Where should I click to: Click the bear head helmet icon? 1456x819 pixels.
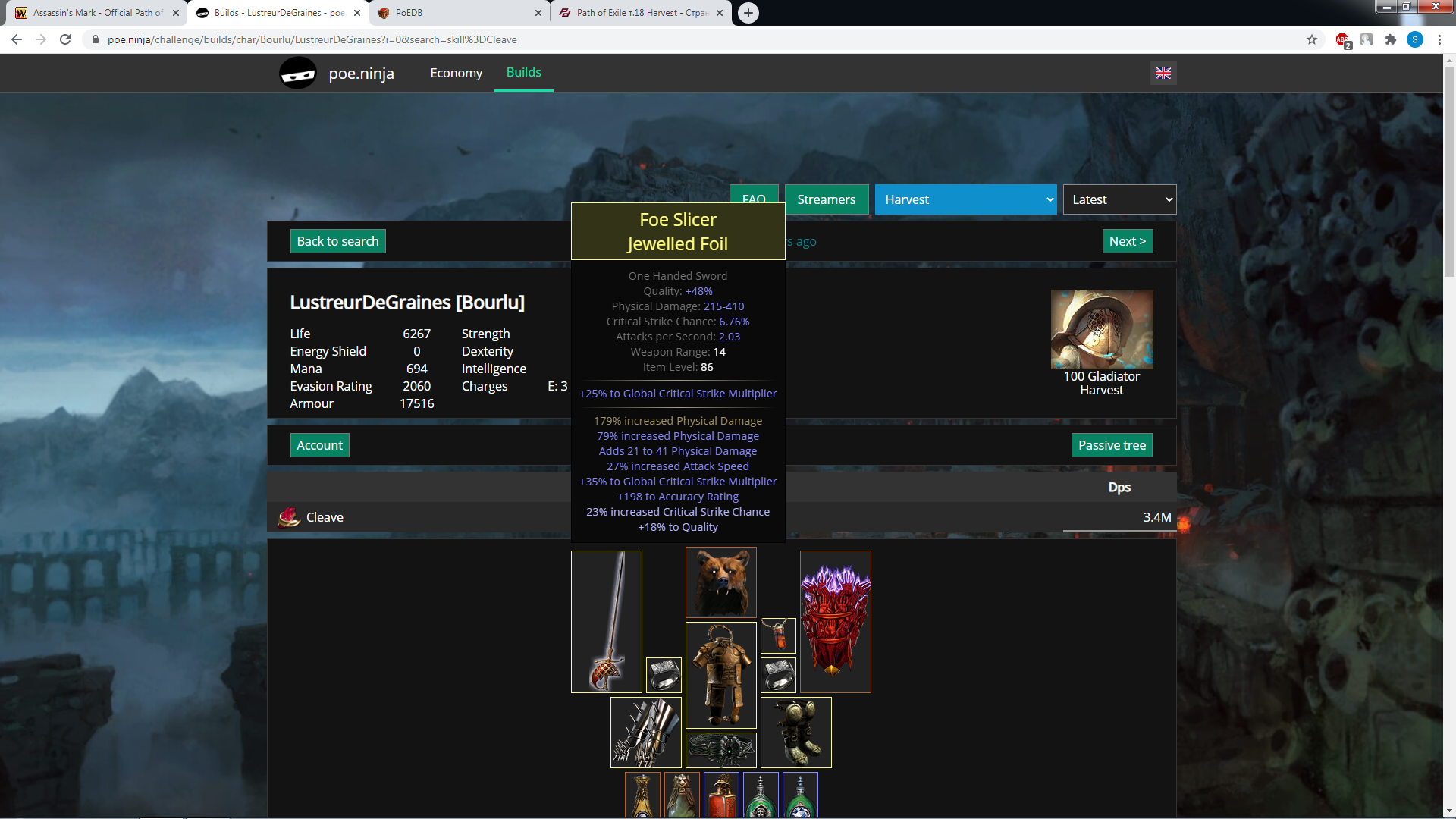pos(720,582)
